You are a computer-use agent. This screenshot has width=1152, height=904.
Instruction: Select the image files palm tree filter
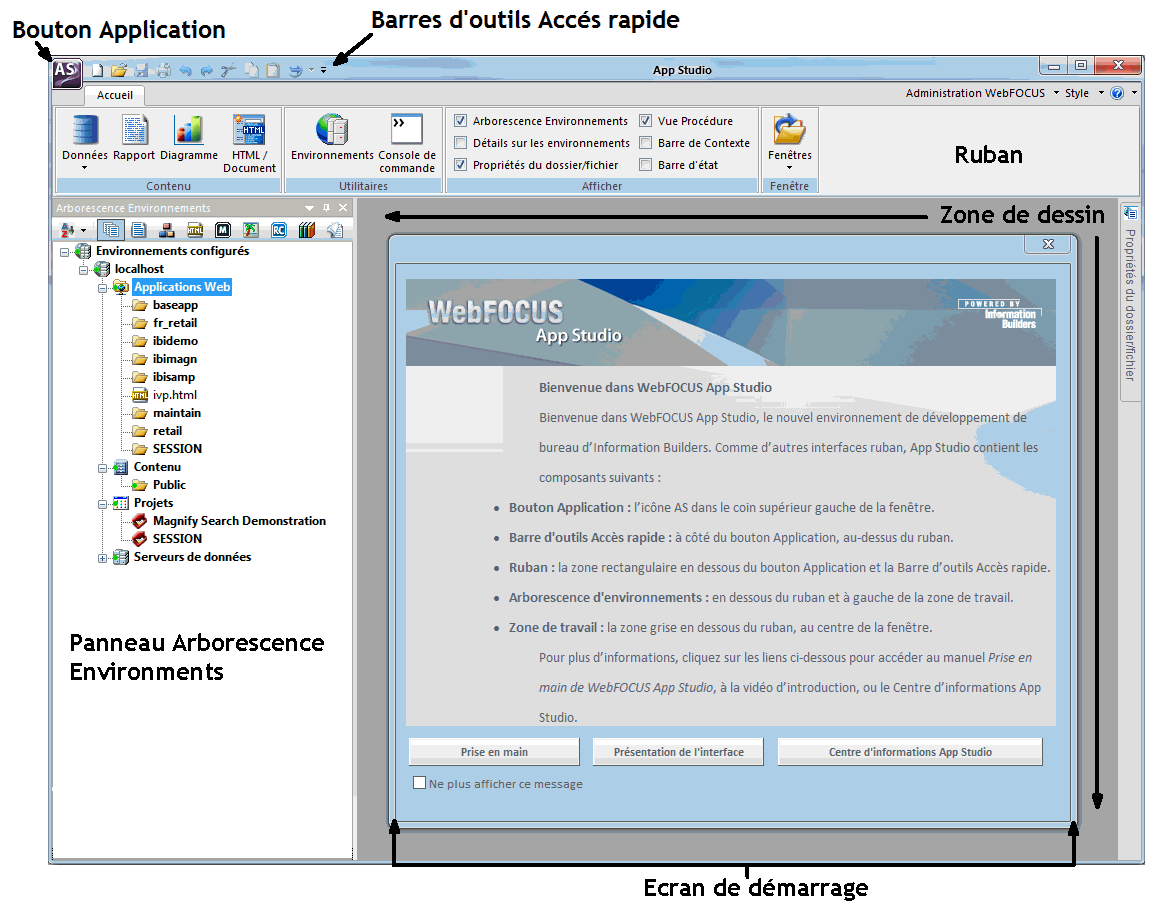click(251, 230)
